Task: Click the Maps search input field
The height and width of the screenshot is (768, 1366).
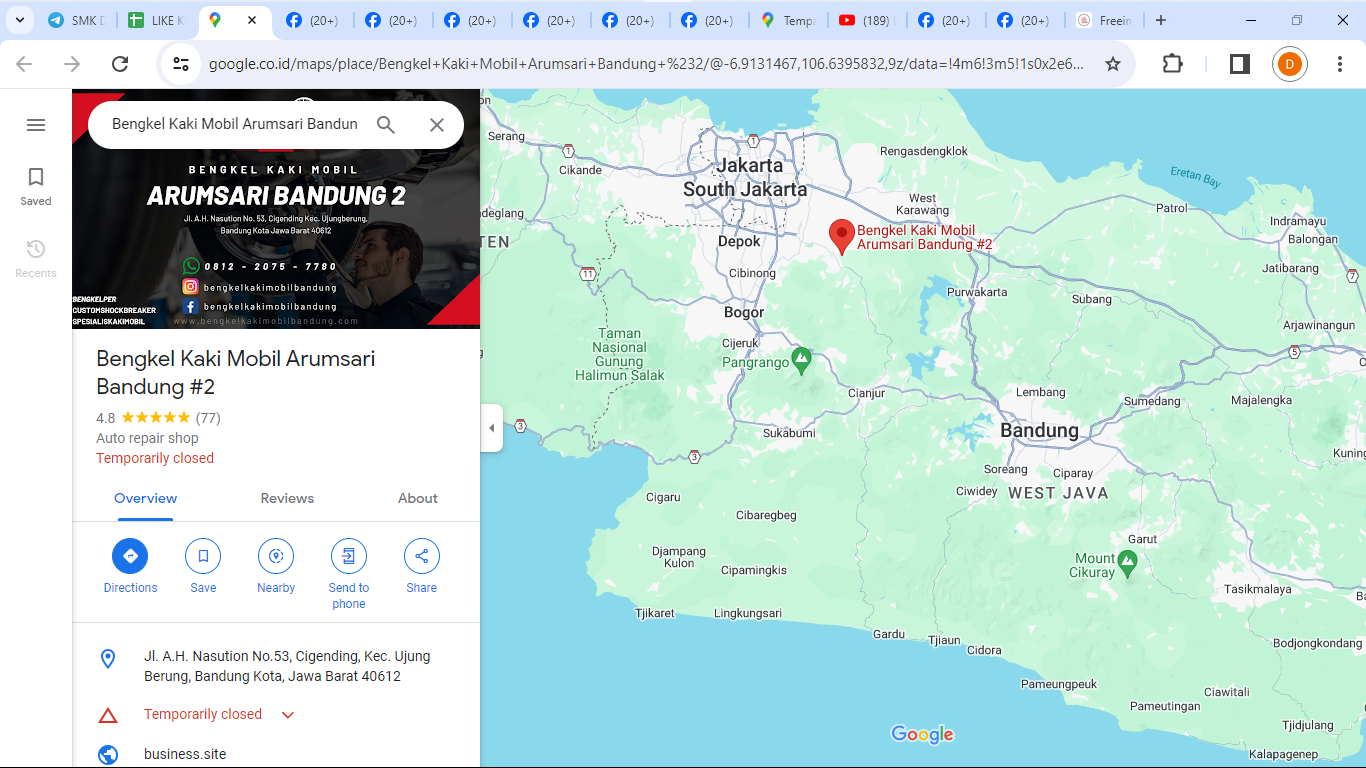Action: [x=235, y=125]
